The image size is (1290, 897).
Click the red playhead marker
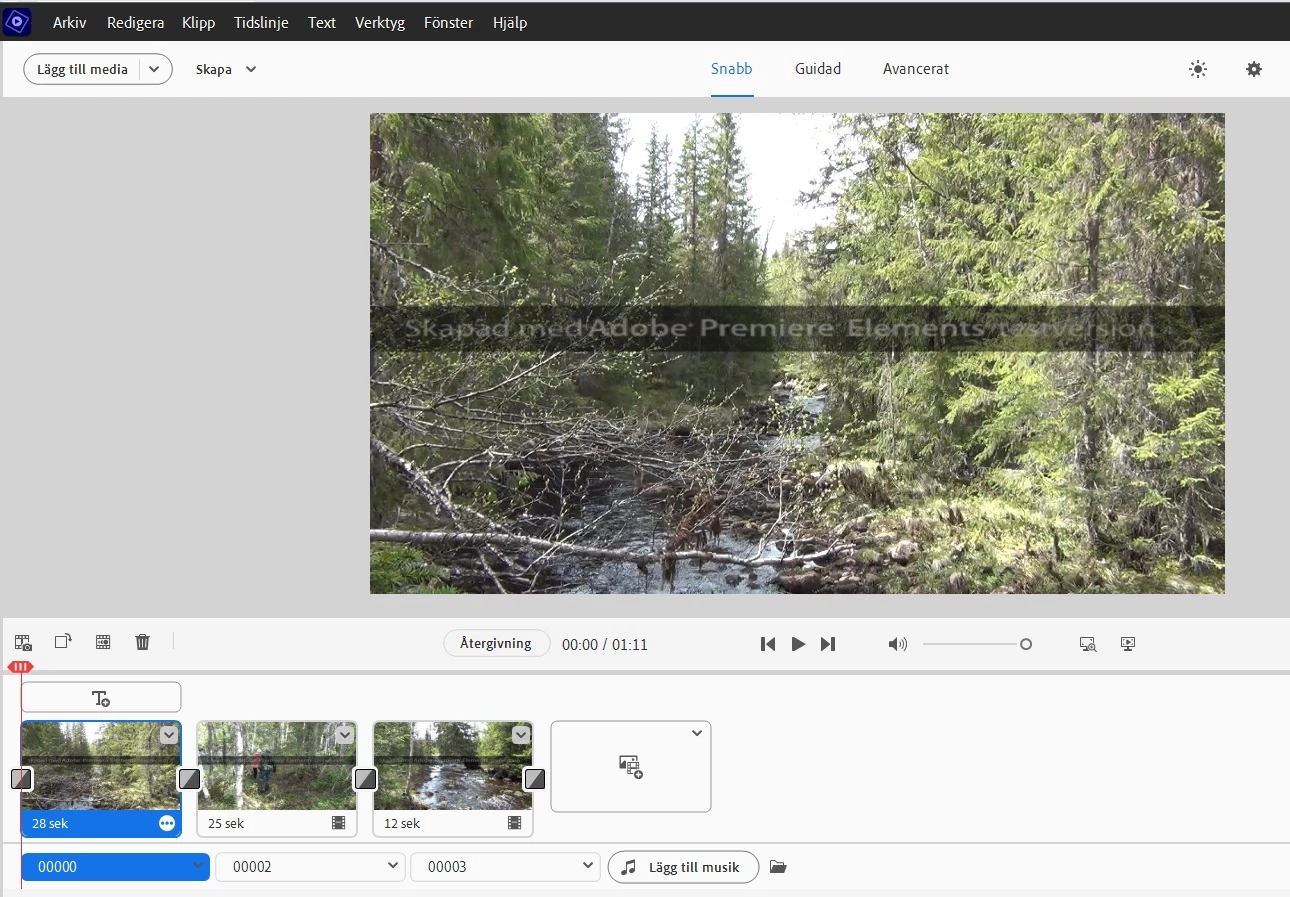tap(21, 667)
